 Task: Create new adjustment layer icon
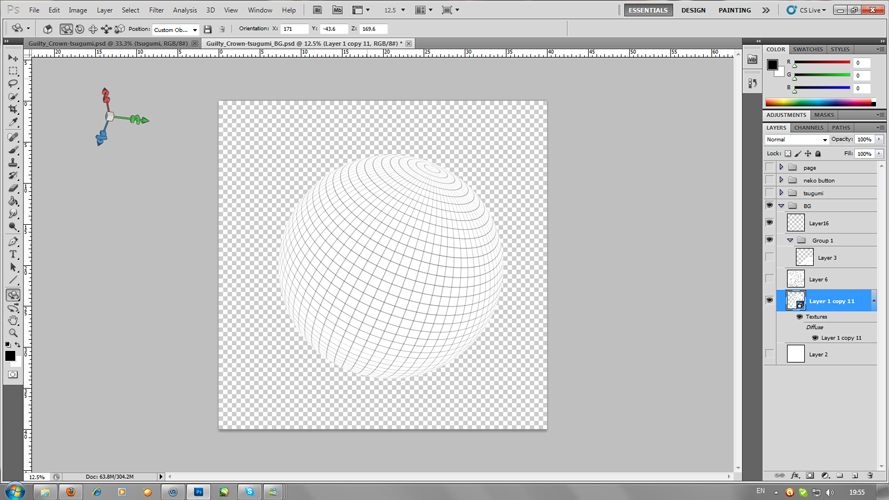826,476
